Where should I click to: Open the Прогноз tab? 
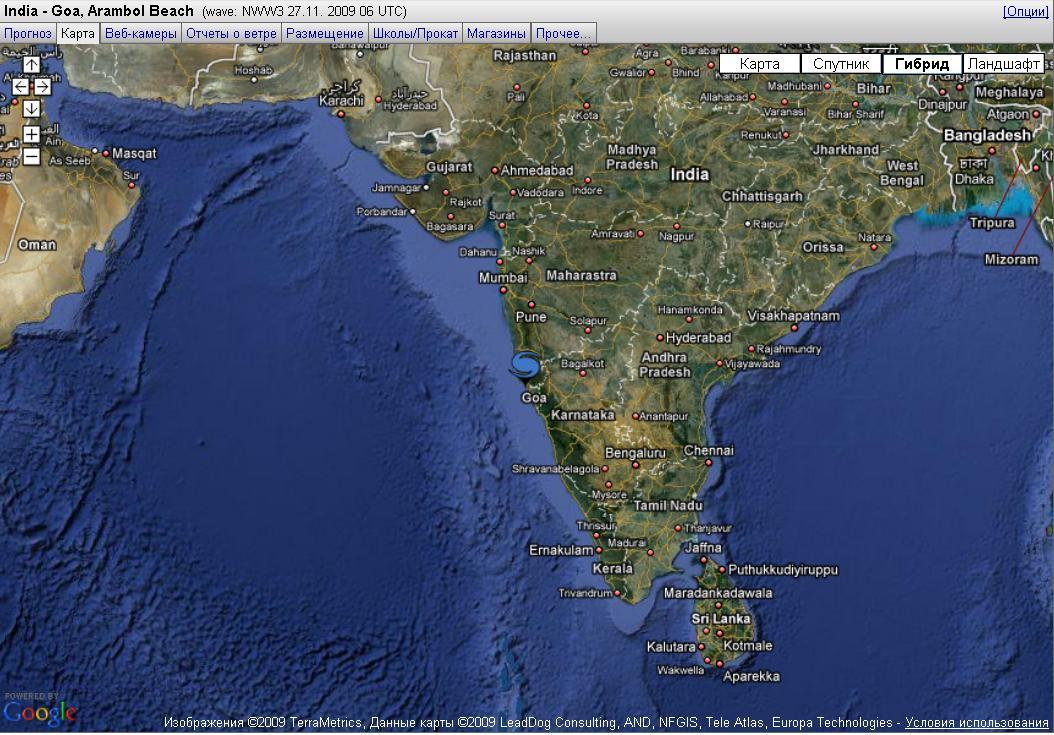[x=28, y=33]
